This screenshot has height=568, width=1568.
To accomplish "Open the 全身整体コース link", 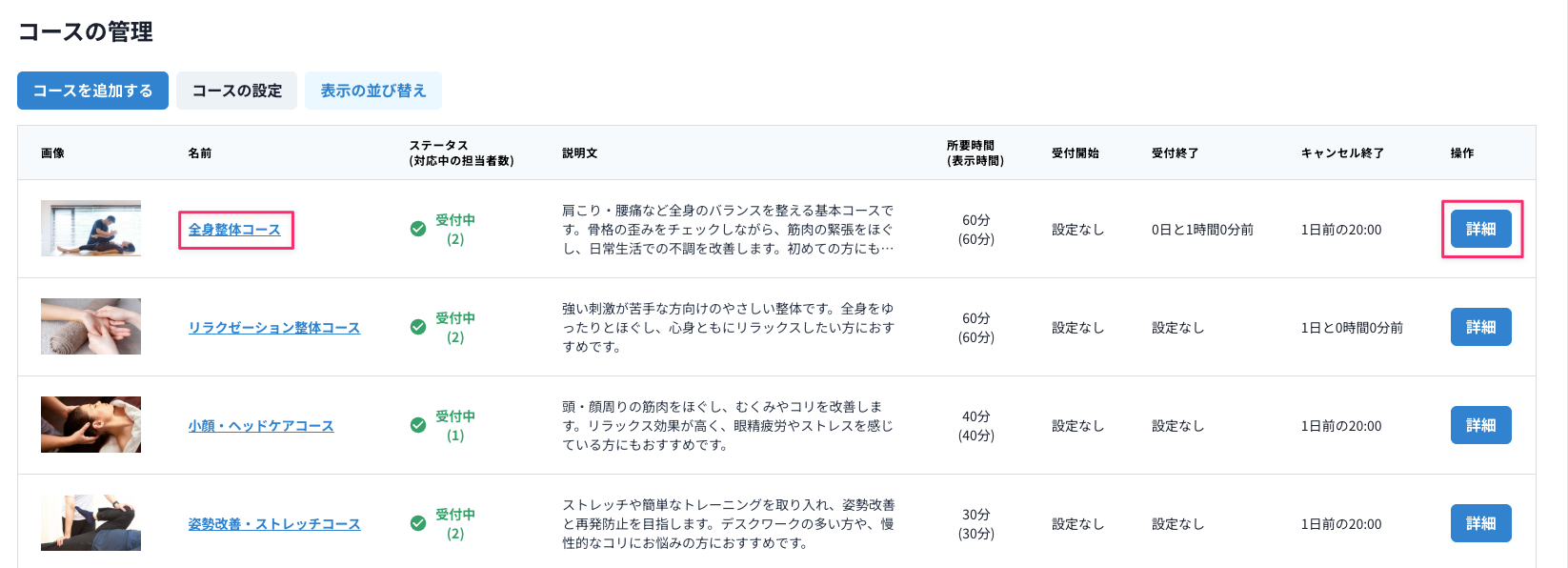I will [x=234, y=230].
